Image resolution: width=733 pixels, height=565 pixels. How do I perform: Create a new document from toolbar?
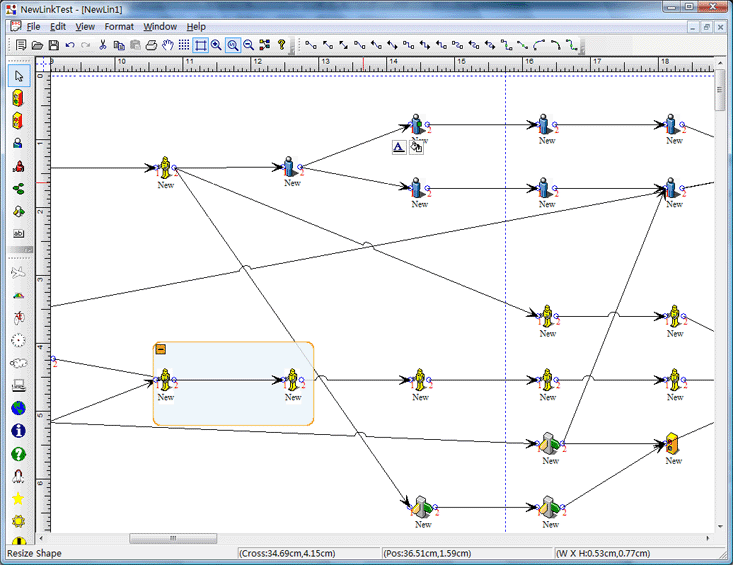tap(21, 45)
